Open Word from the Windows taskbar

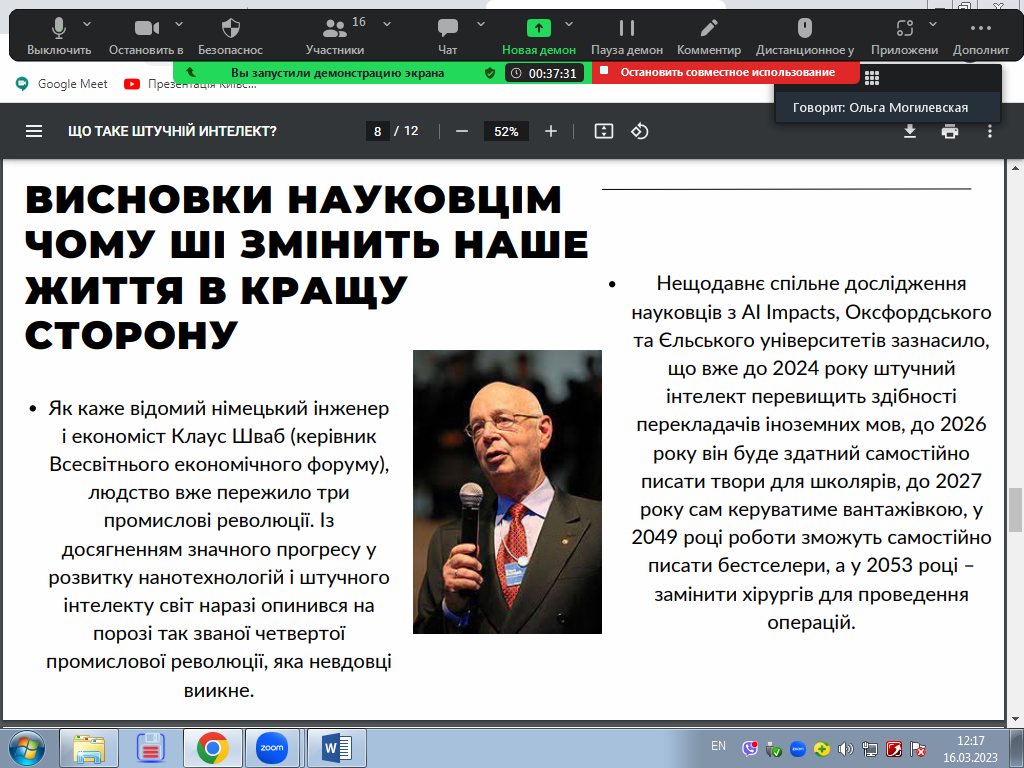pyautogui.click(x=336, y=748)
